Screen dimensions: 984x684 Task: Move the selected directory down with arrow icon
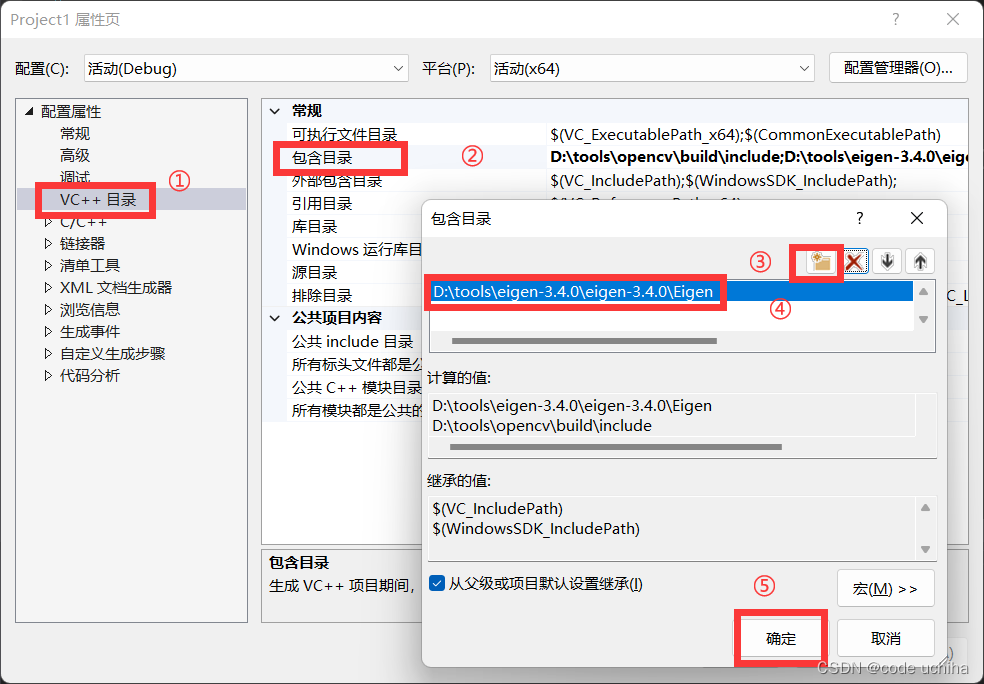pyautogui.click(x=886, y=261)
